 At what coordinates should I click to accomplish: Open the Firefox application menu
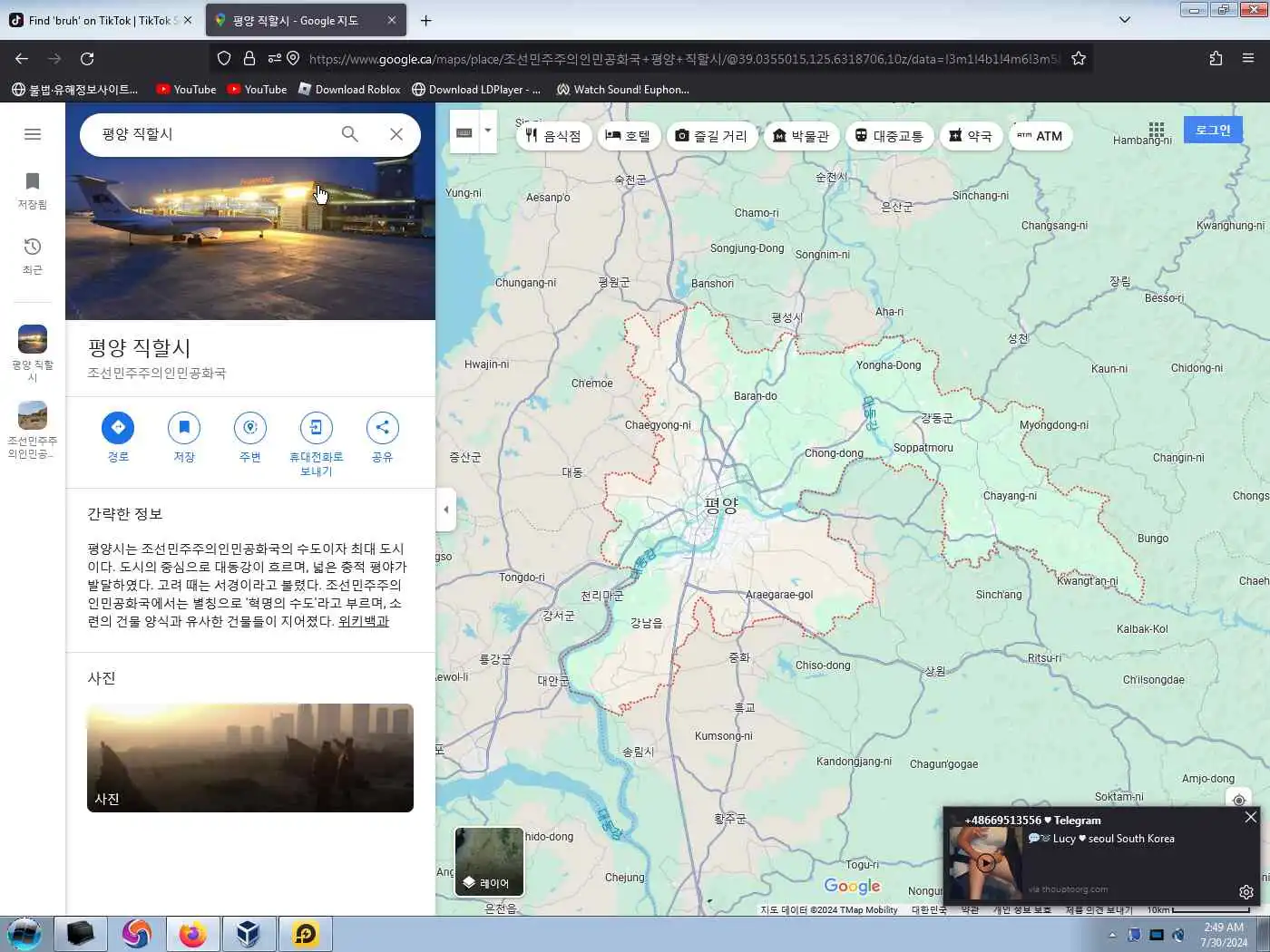pos(1248,58)
